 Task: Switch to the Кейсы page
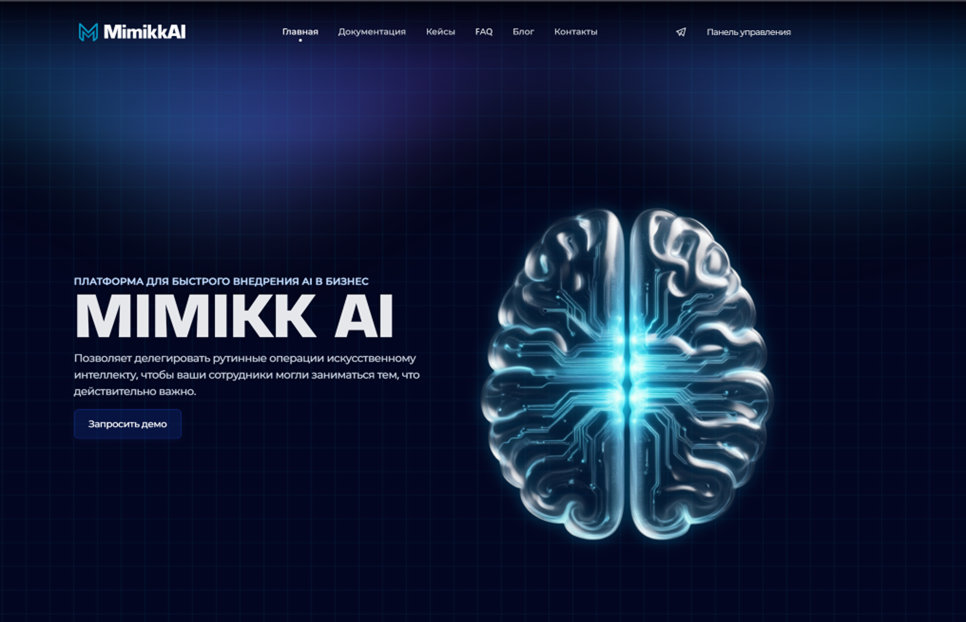click(442, 31)
